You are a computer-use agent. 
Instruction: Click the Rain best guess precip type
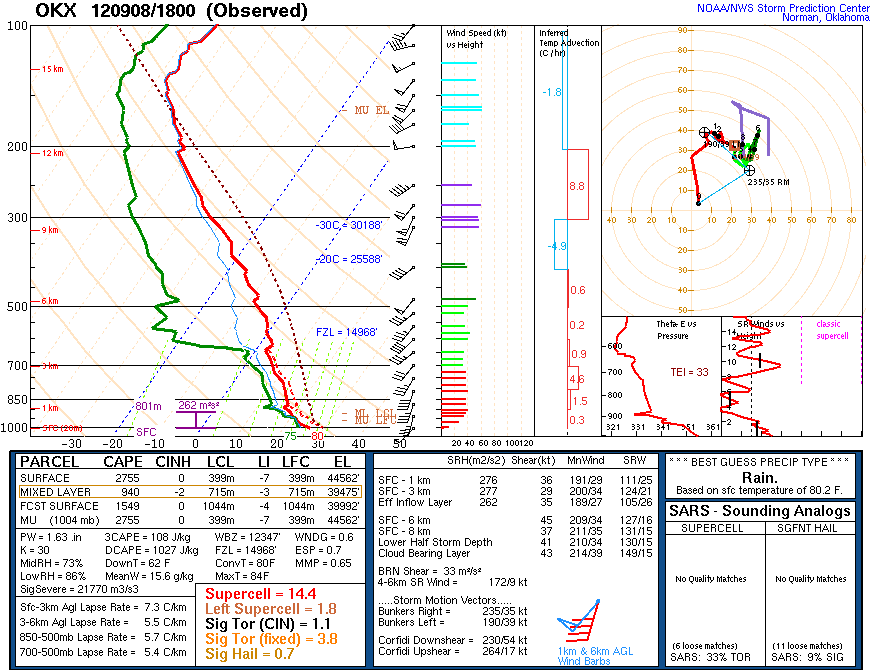tap(767, 477)
